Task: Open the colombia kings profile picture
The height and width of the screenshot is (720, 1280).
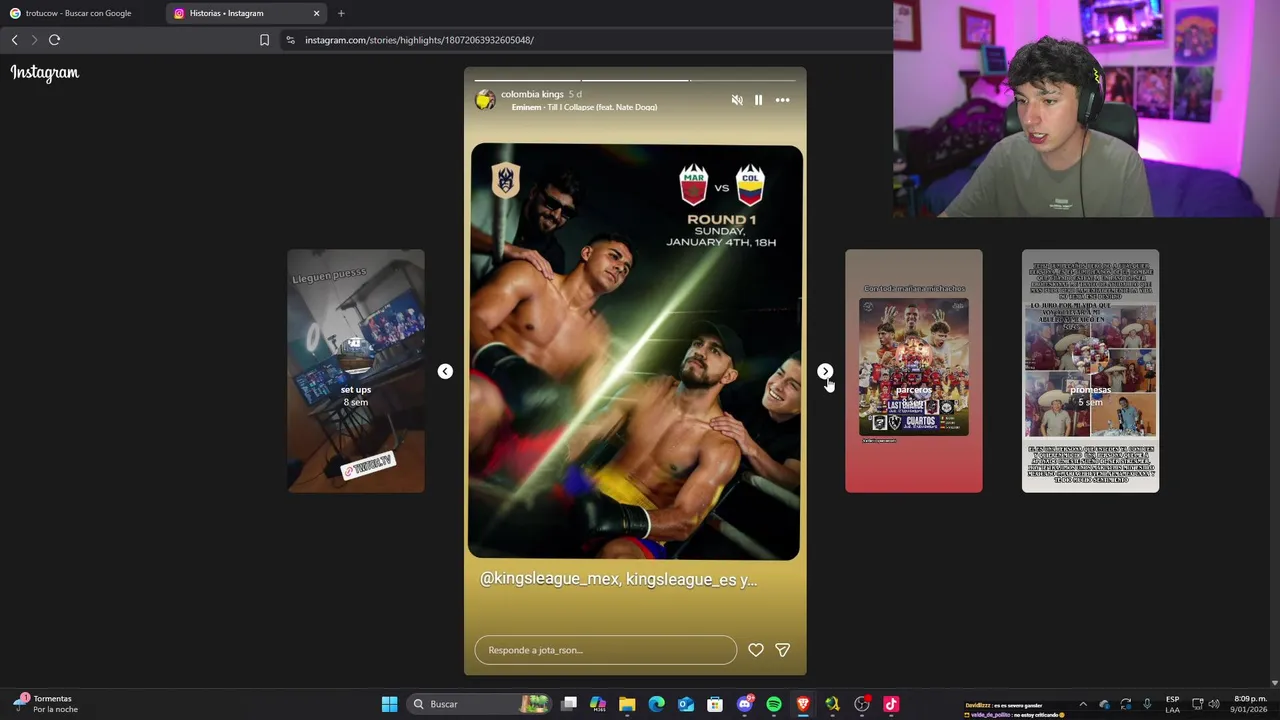Action: (485, 100)
